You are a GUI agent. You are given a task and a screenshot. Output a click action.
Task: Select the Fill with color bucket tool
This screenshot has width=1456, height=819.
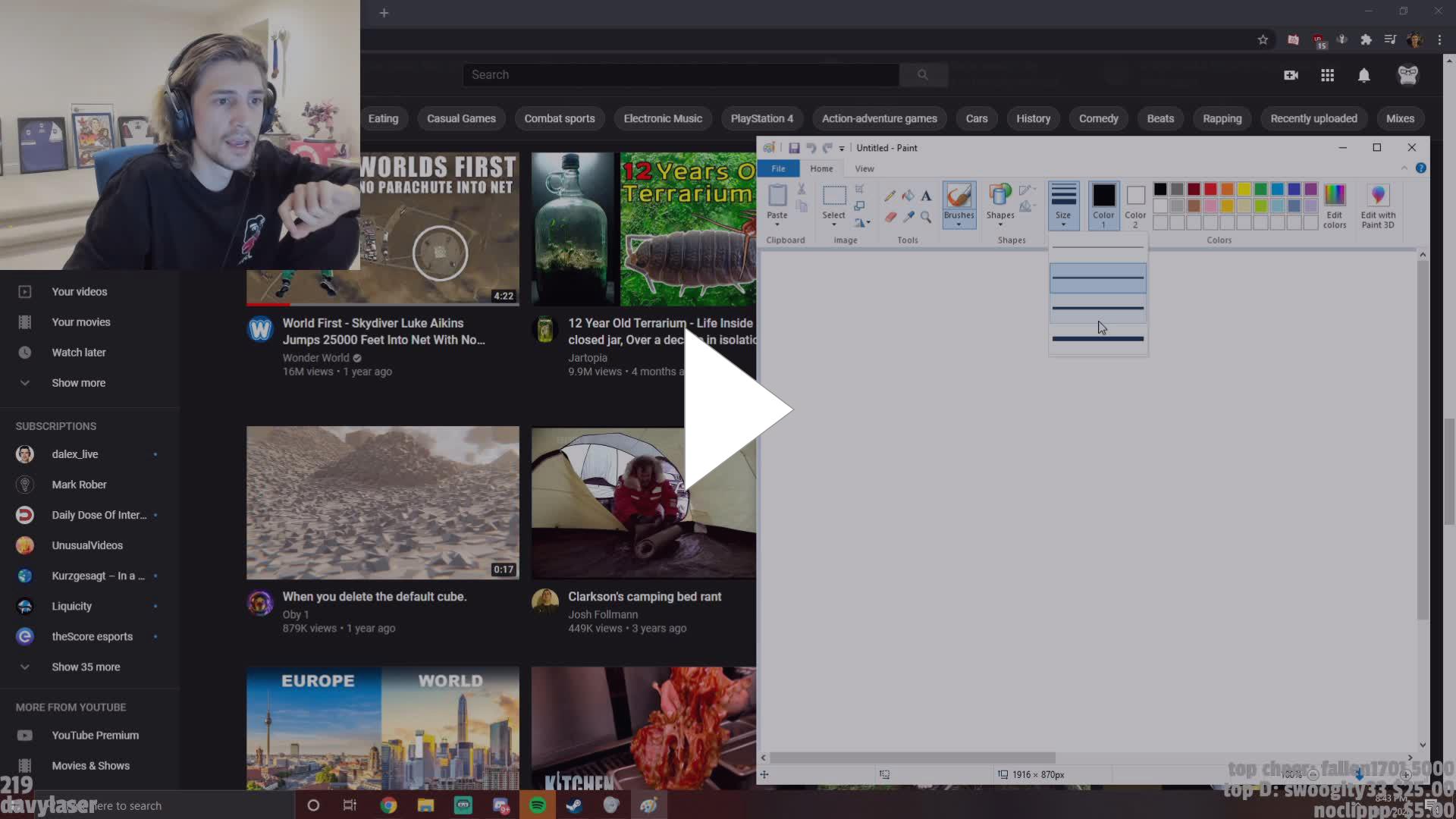point(908,196)
